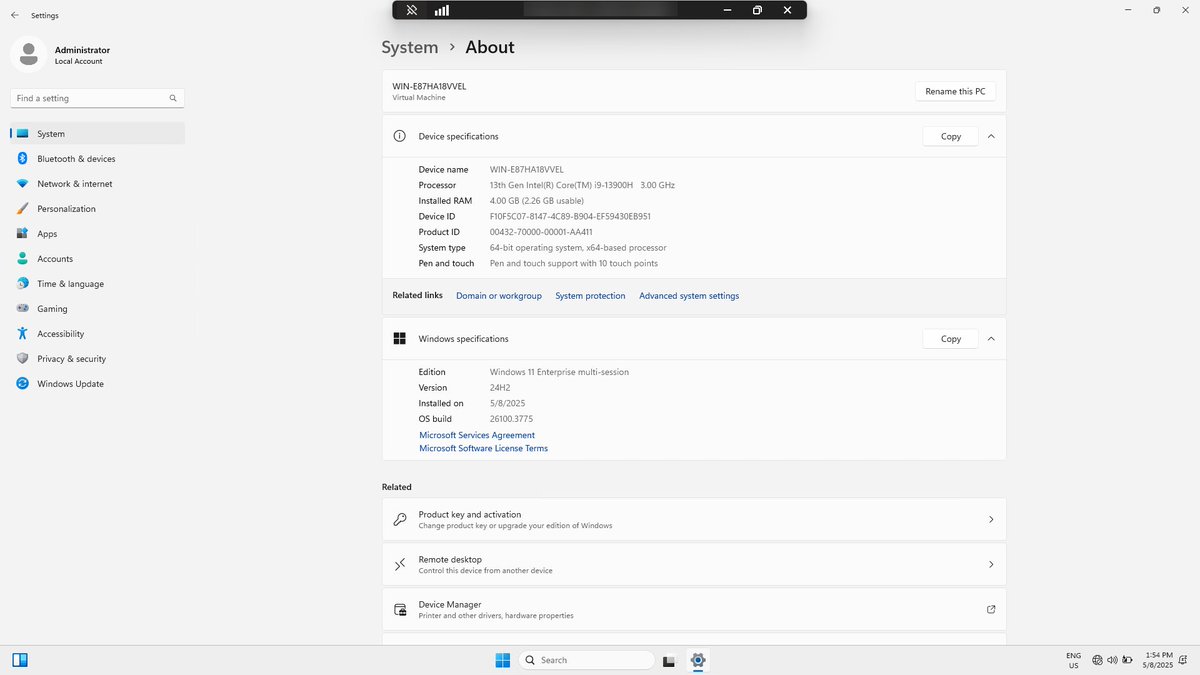Minimize the remote session connection bar
Viewport: 1200px width, 675px height.
(x=727, y=10)
